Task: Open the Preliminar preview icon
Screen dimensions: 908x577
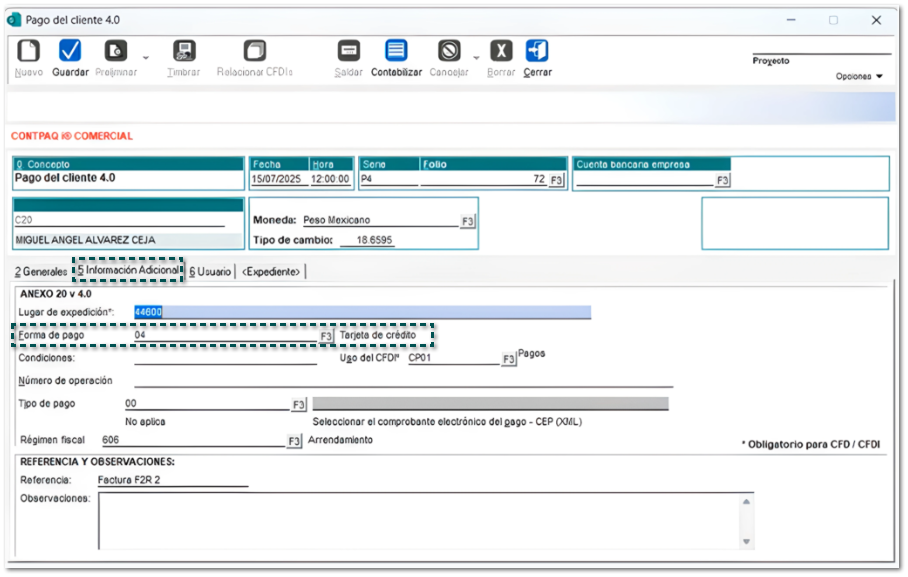Action: pos(116,51)
